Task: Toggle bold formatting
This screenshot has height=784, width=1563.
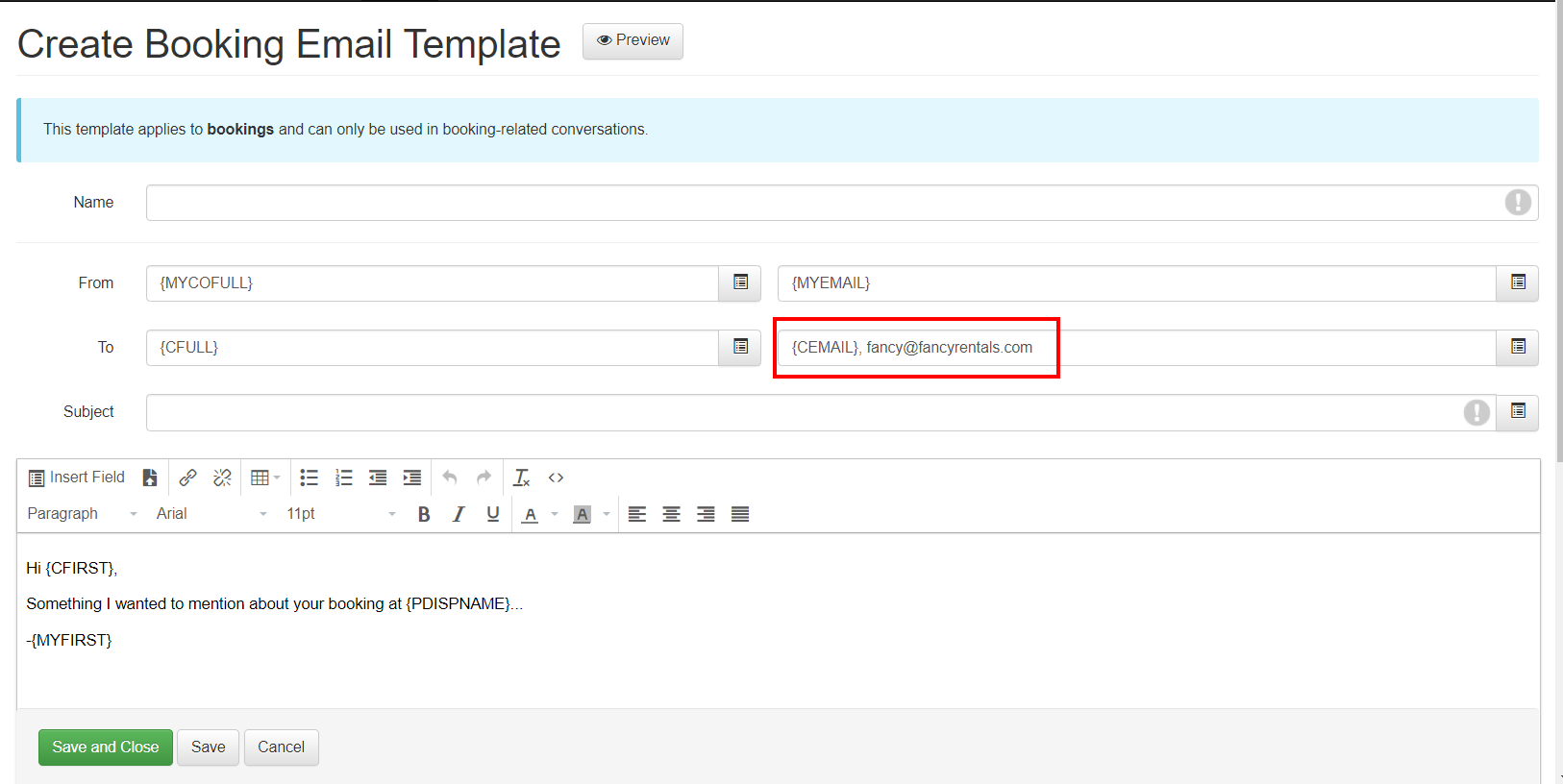Action: pos(424,514)
